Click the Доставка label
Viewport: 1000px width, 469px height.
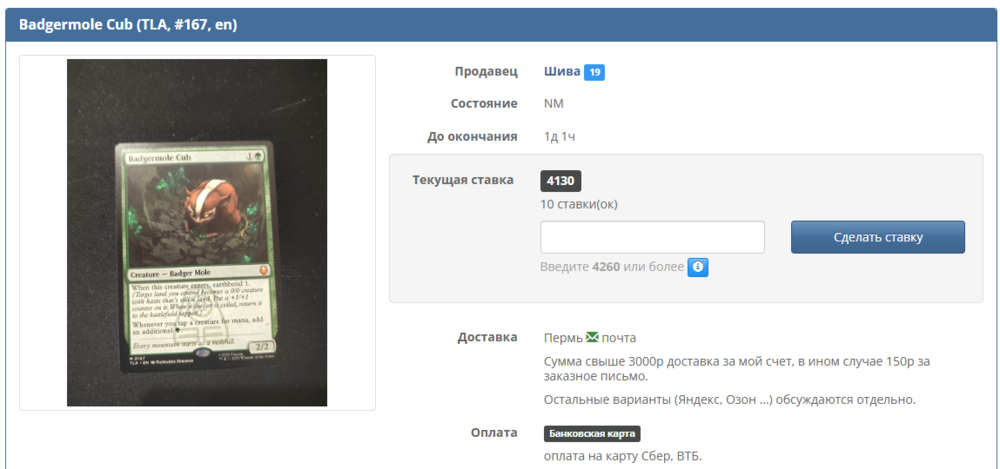click(x=487, y=337)
